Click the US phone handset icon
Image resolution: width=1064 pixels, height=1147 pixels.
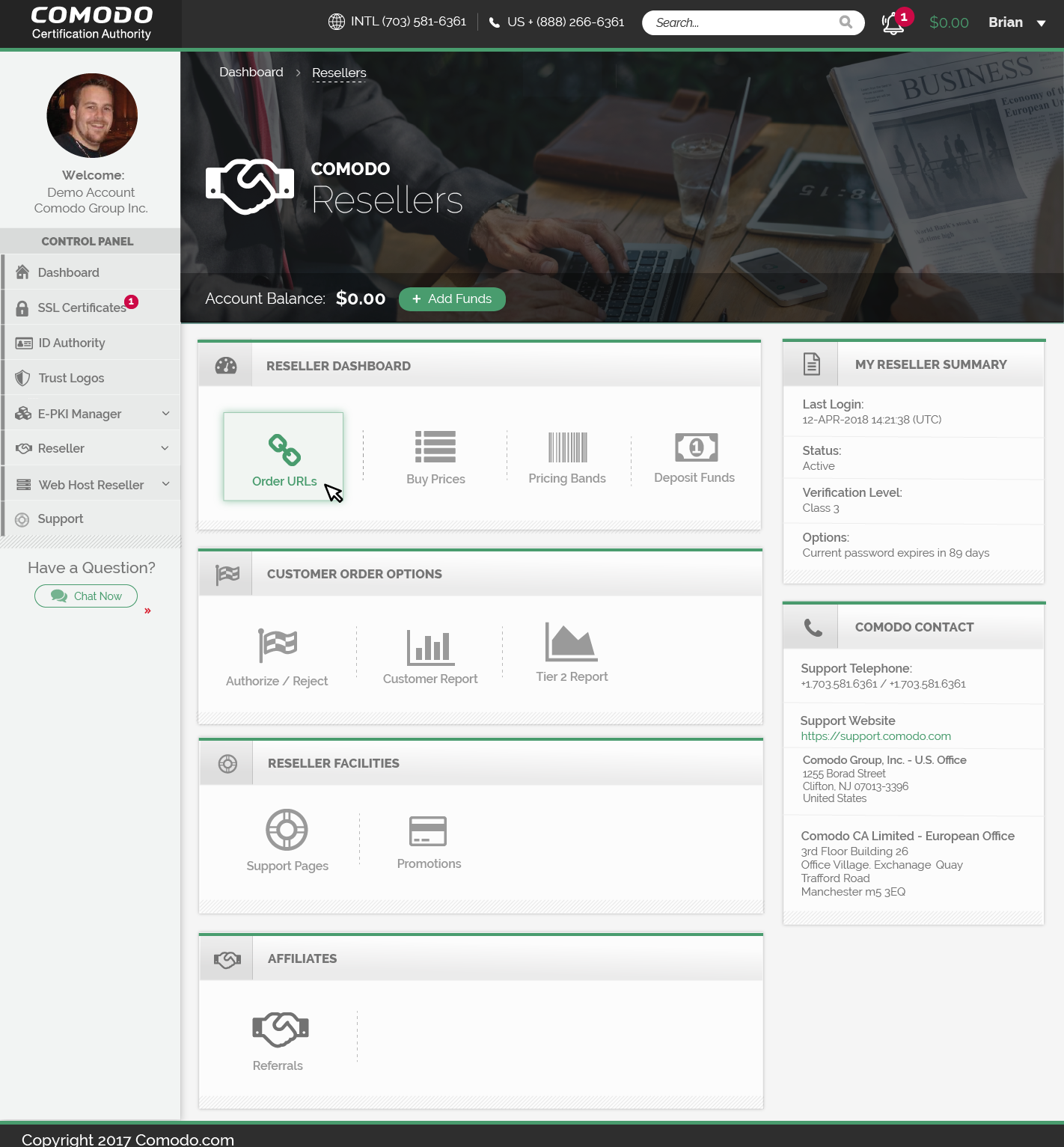(x=494, y=22)
